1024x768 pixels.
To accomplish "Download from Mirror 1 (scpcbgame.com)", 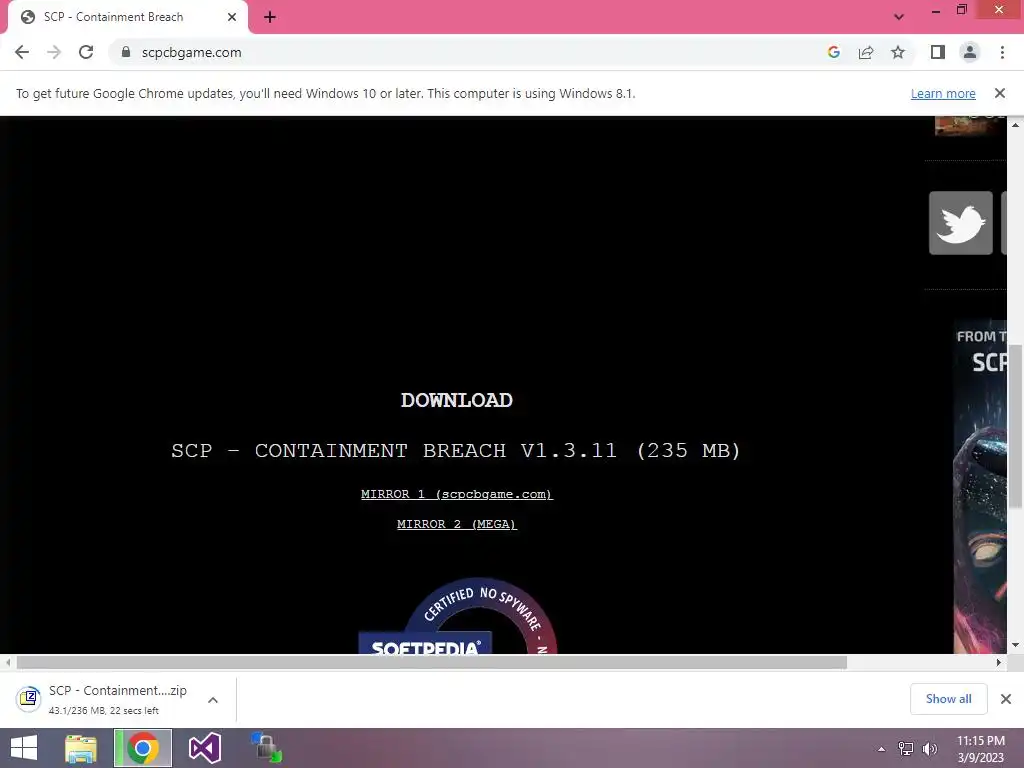I will (x=456, y=494).
